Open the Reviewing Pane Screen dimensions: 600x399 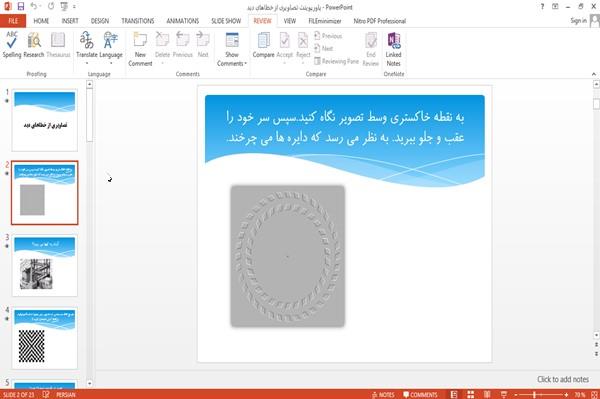[x=336, y=61]
